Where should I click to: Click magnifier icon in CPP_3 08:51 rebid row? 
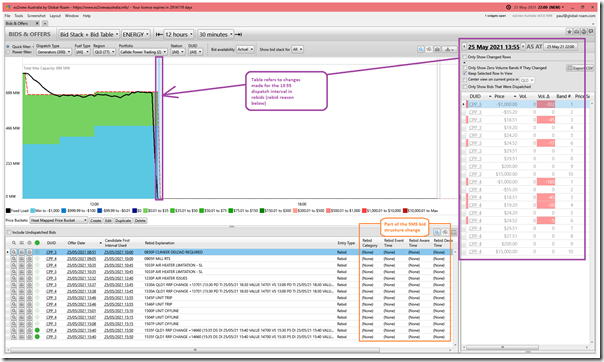[x=14, y=252]
